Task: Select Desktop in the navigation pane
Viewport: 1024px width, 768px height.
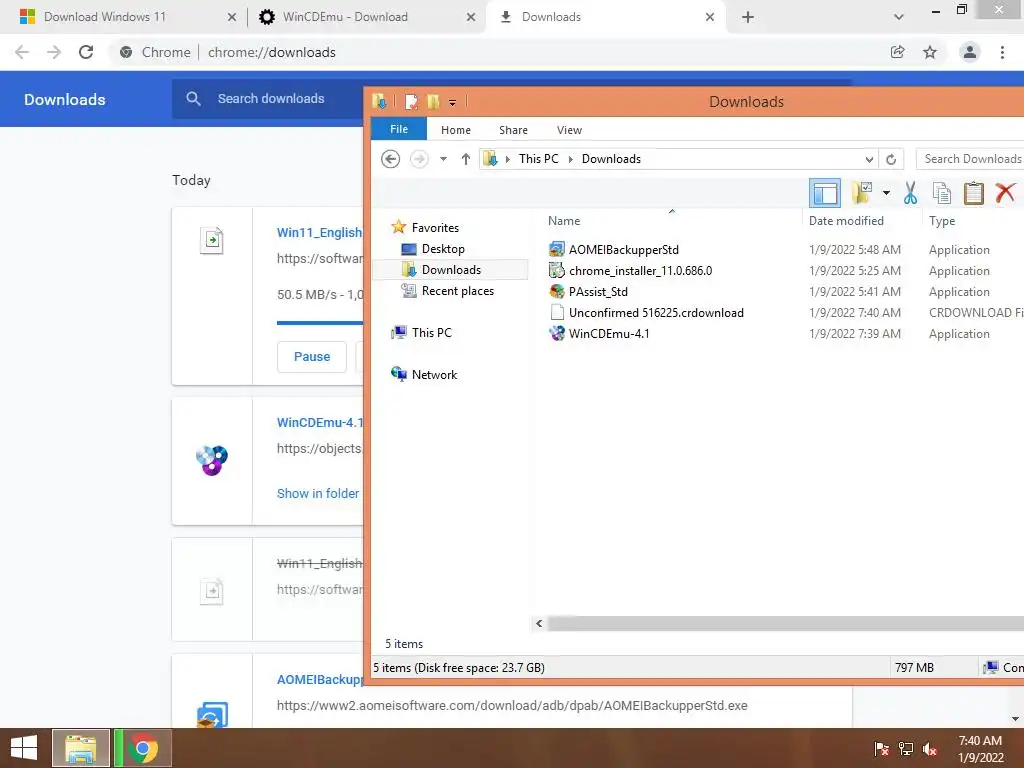Action: point(443,249)
